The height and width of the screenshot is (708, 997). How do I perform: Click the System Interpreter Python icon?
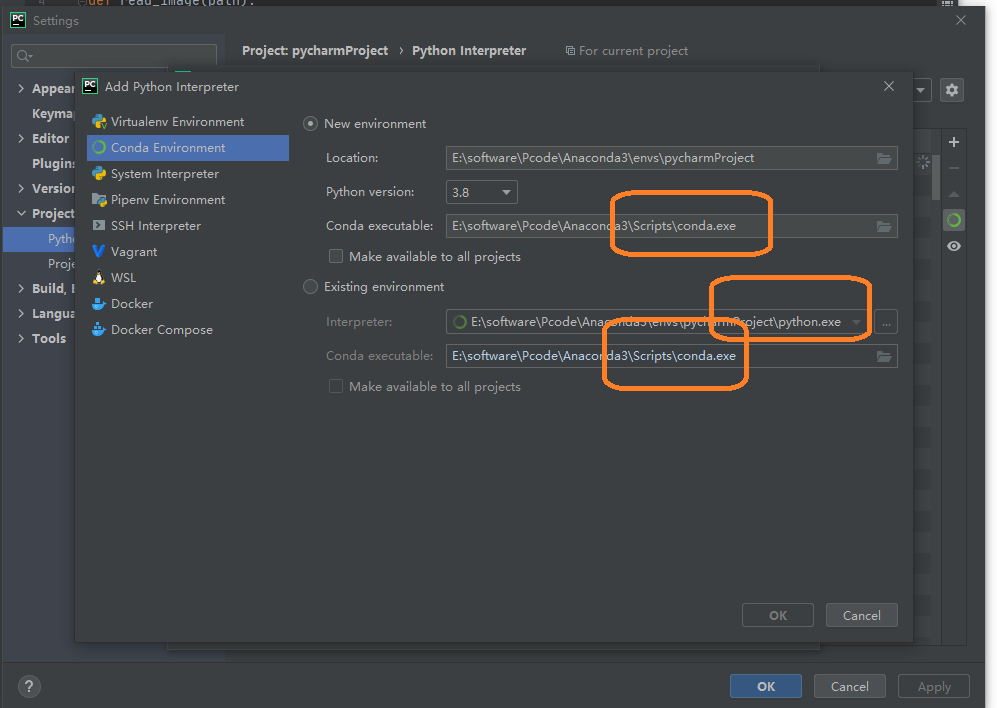click(x=99, y=174)
